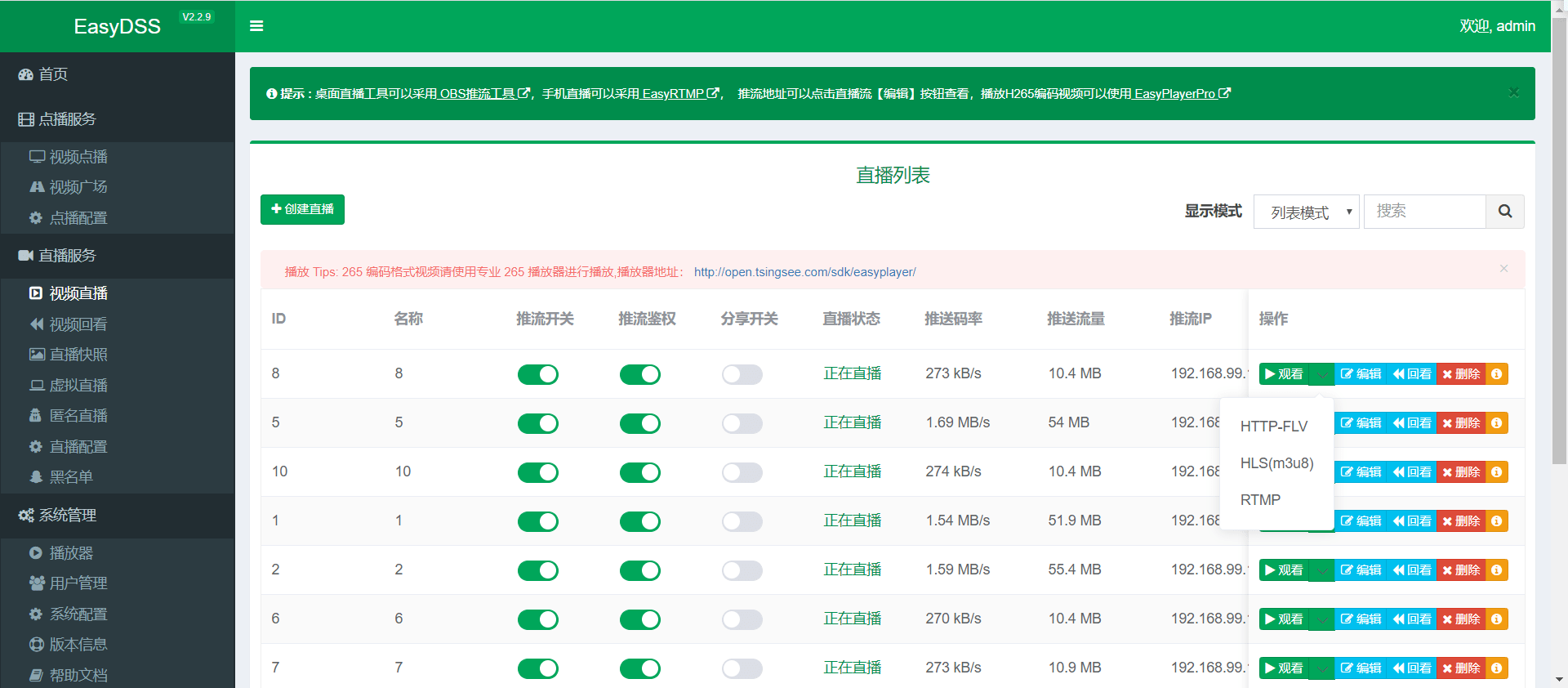Open 用户管理 in the sidebar
Image resolution: width=1568 pixels, height=688 pixels.
tap(78, 583)
